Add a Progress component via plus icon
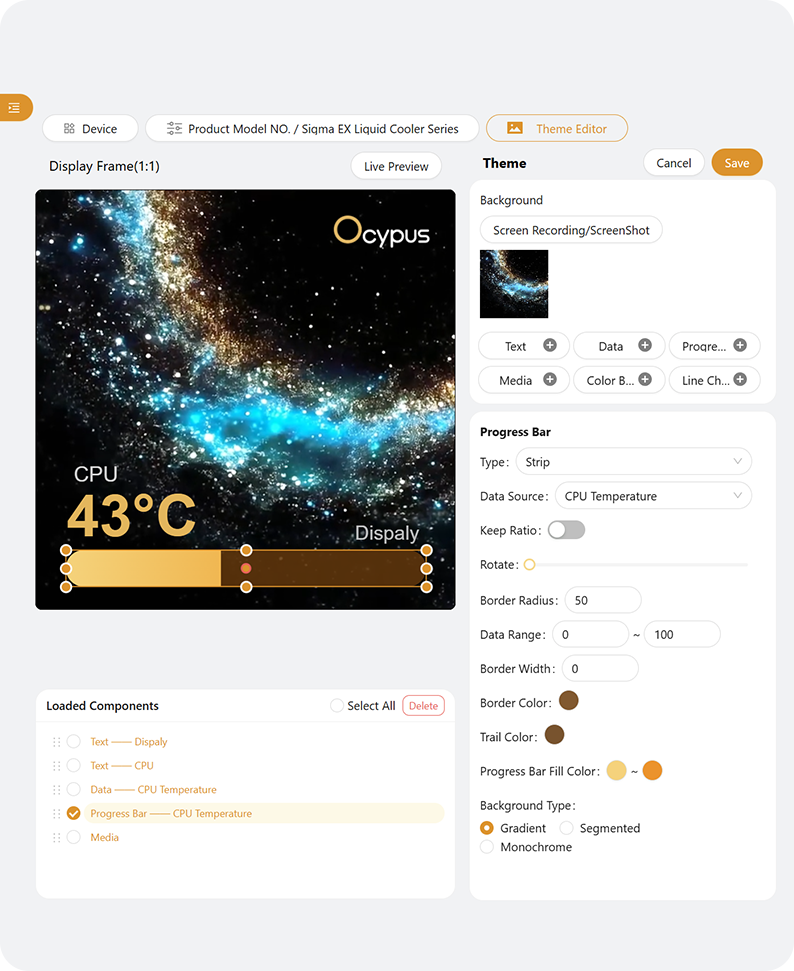The height and width of the screenshot is (971, 794). [x=740, y=346]
